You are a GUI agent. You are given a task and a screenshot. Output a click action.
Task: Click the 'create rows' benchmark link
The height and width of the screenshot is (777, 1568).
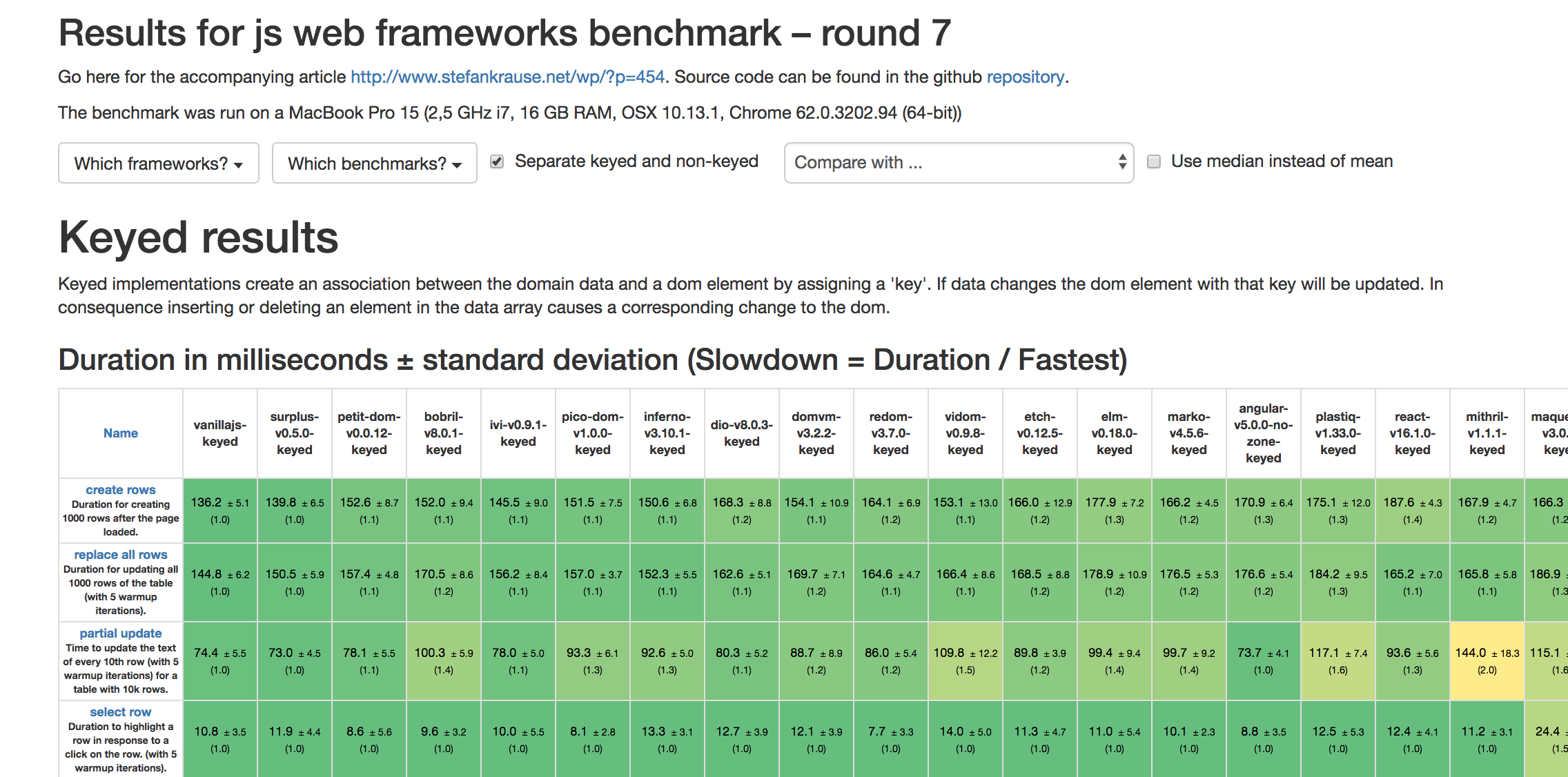click(121, 490)
